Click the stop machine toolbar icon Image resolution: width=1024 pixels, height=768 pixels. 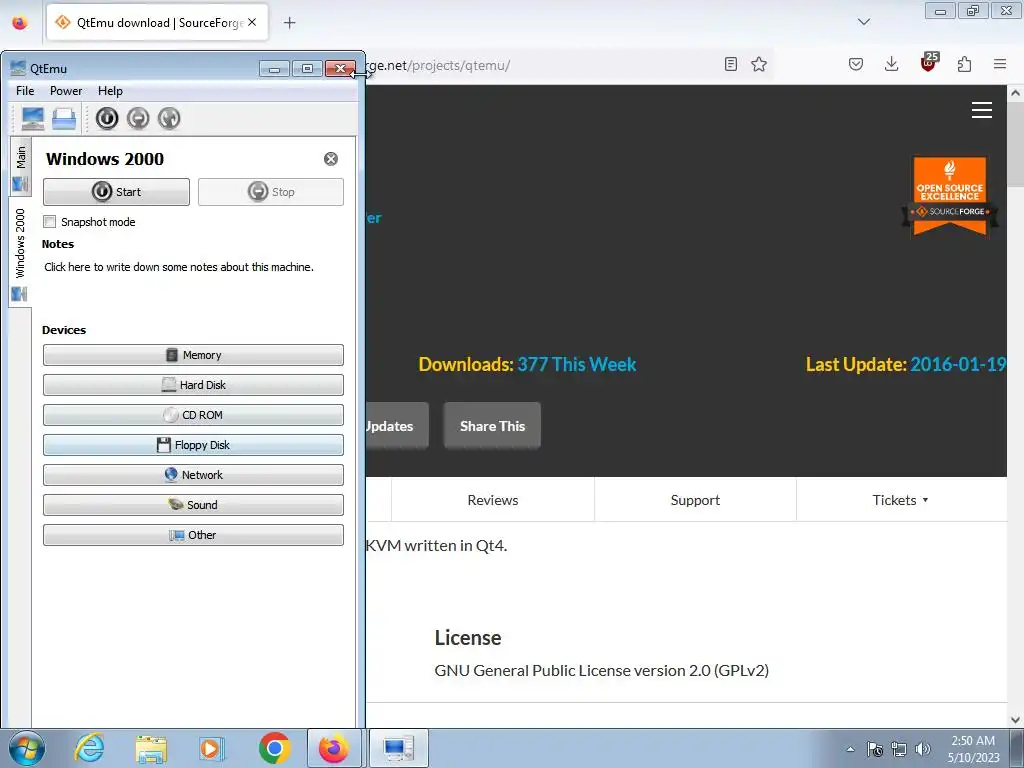[x=138, y=118]
